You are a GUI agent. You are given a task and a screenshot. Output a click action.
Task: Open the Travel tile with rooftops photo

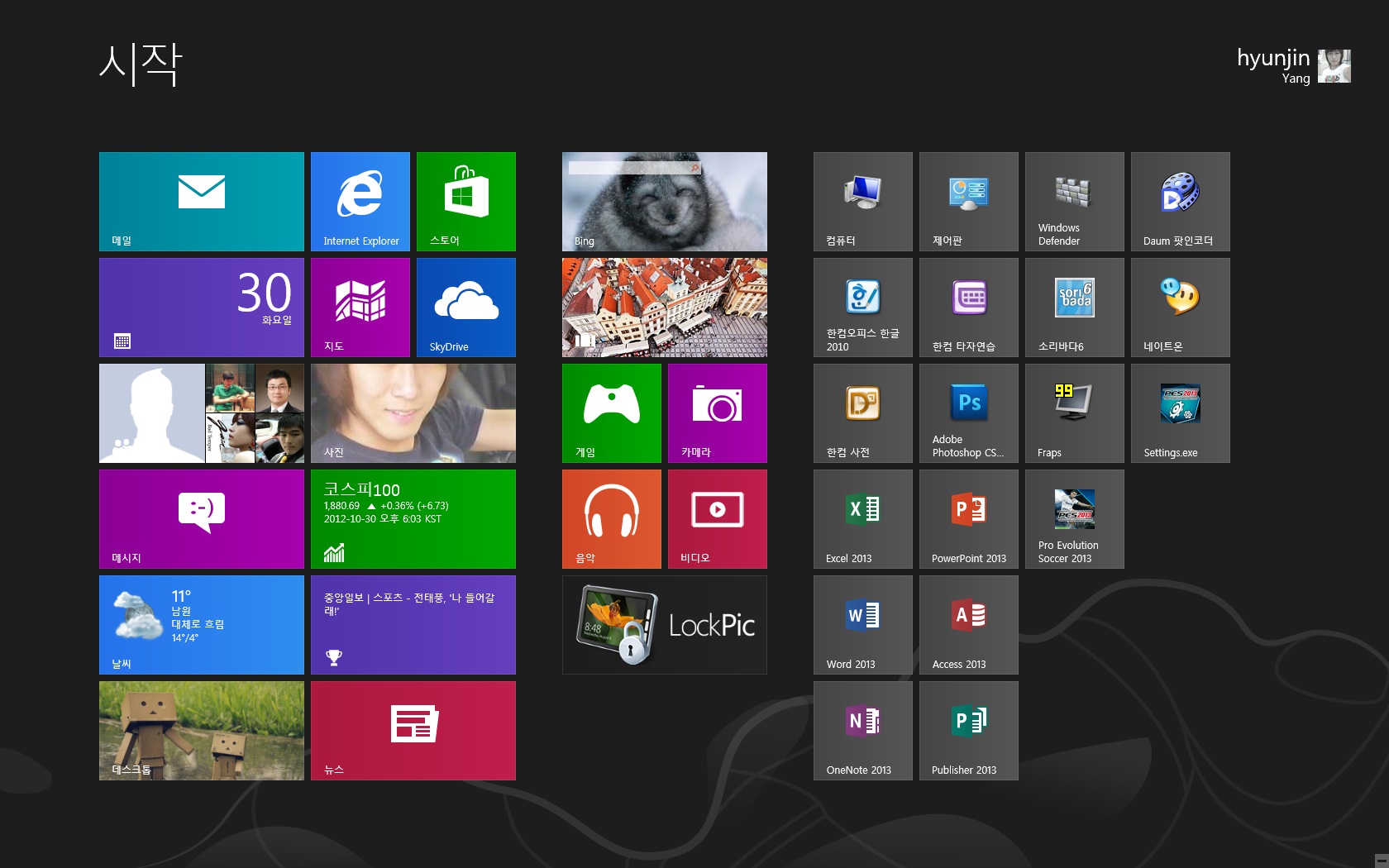pyautogui.click(x=665, y=308)
